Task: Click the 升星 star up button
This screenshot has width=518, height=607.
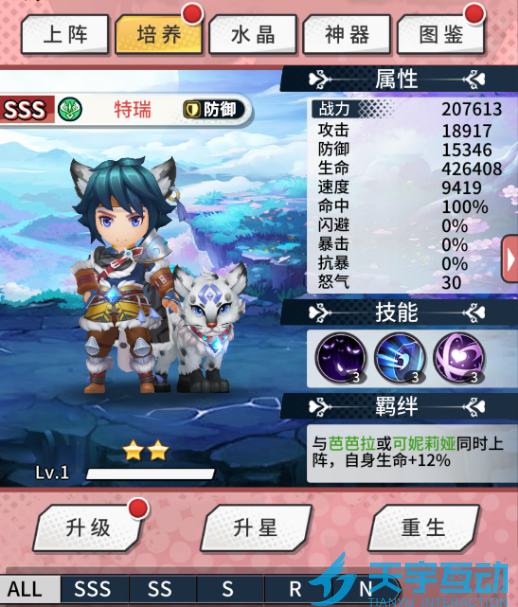Action: 256,528
